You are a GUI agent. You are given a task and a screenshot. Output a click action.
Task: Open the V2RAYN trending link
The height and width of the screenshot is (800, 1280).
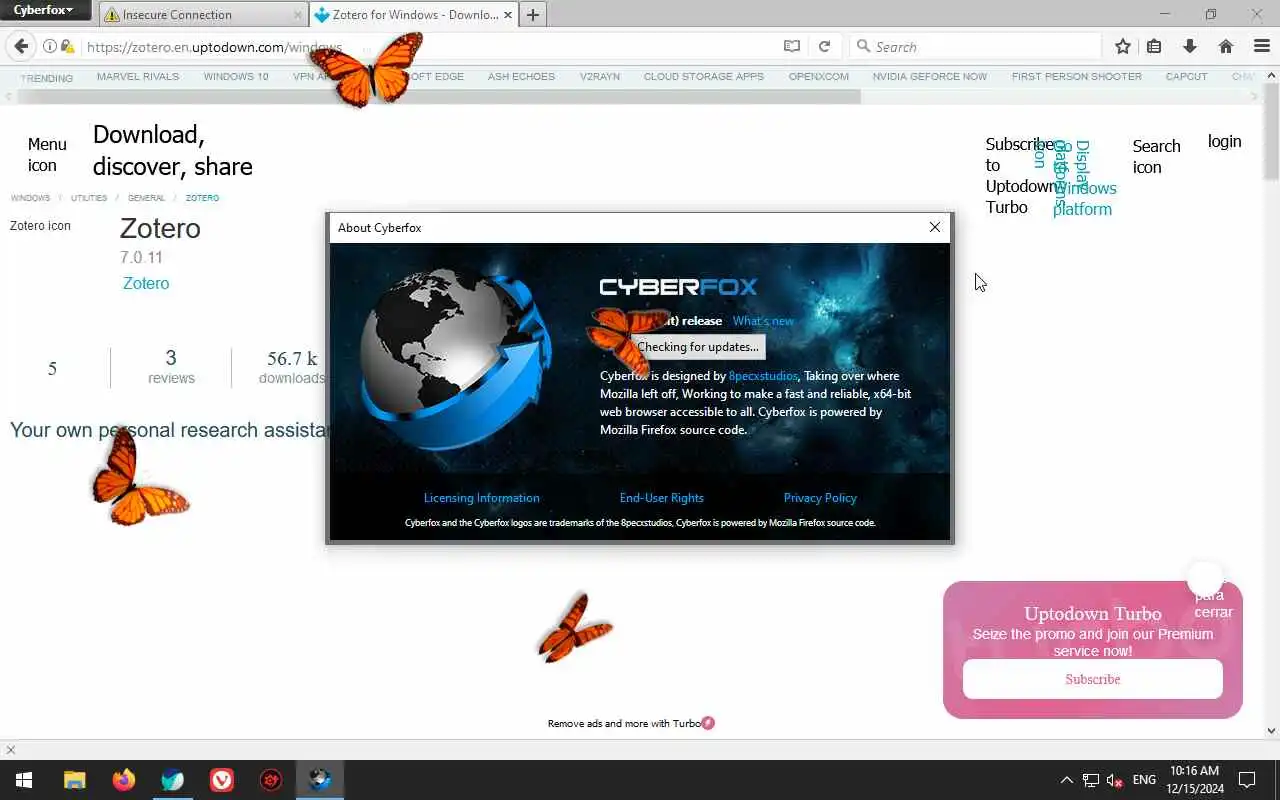click(x=600, y=76)
